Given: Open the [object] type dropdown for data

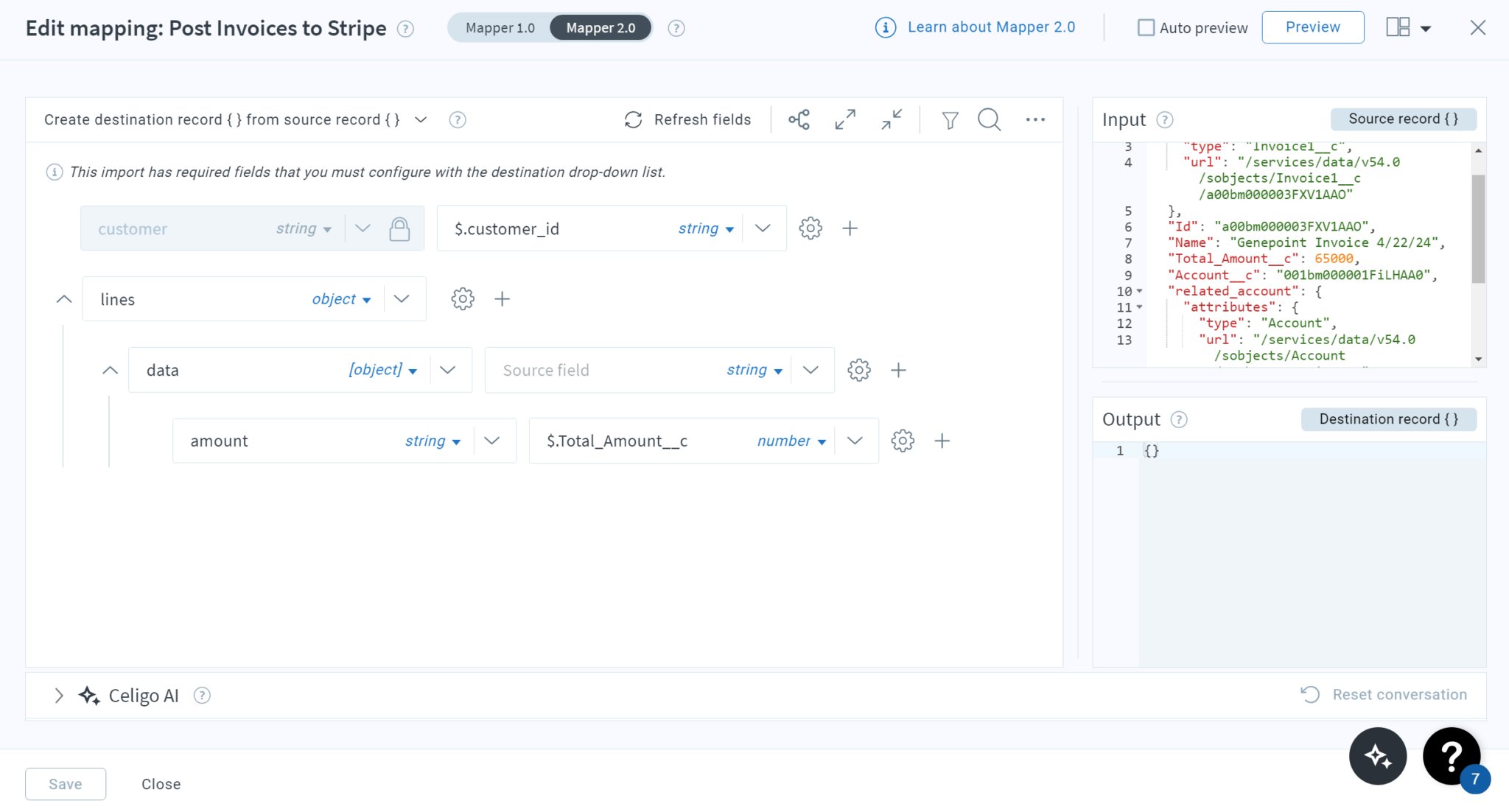Looking at the screenshot, I should 382,370.
